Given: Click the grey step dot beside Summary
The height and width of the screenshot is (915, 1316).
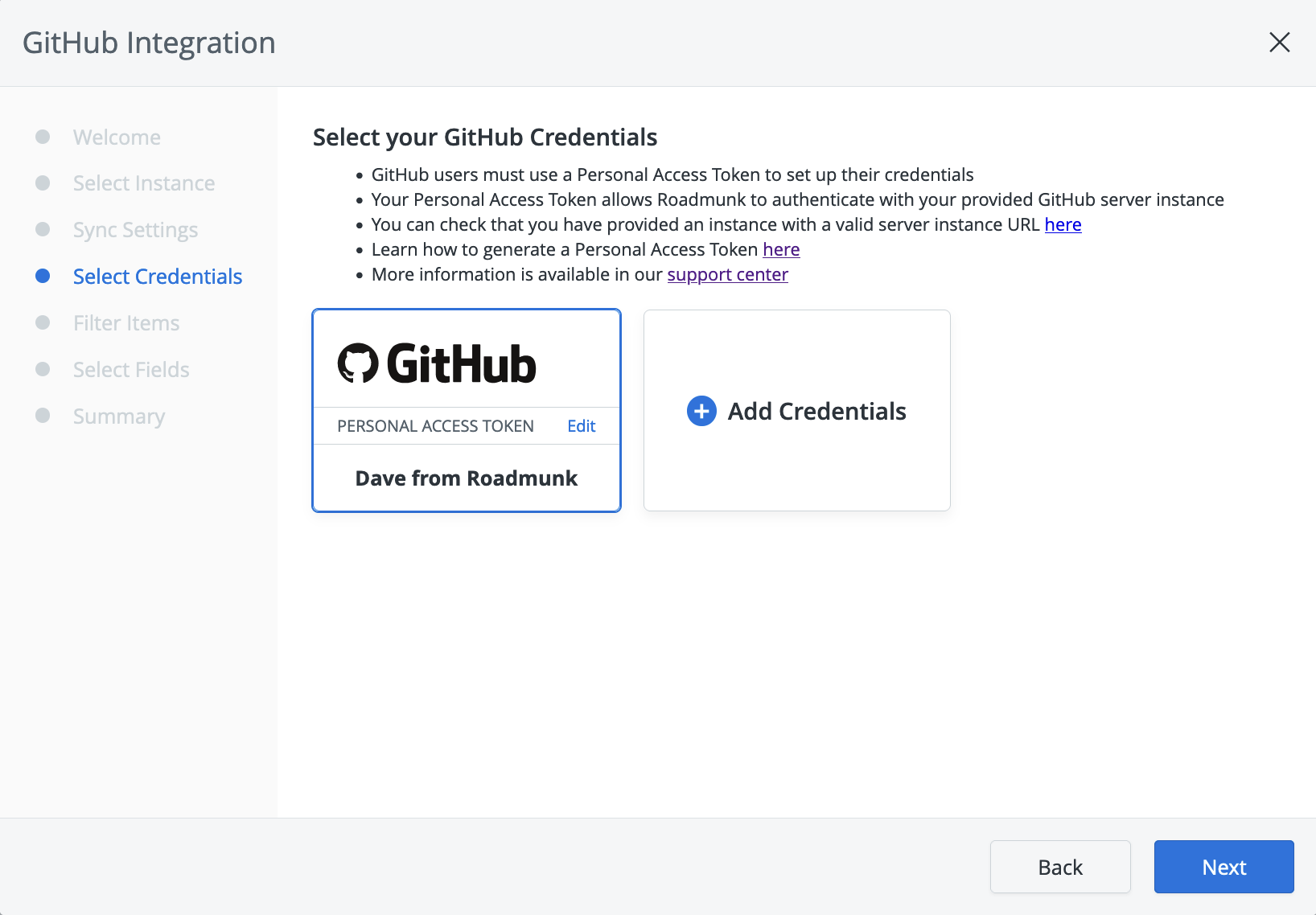Looking at the screenshot, I should 43,416.
